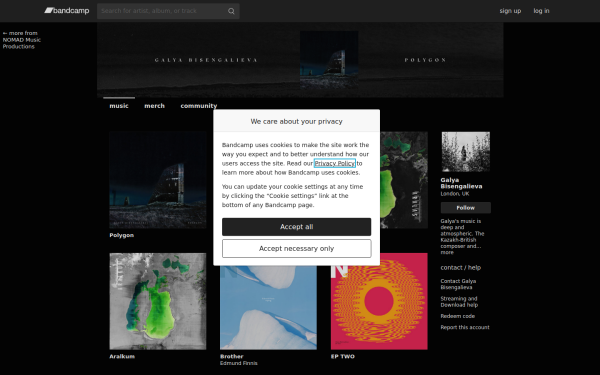Open the green album cover behind the dialog
This screenshot has width=600, height=375.
(404, 180)
